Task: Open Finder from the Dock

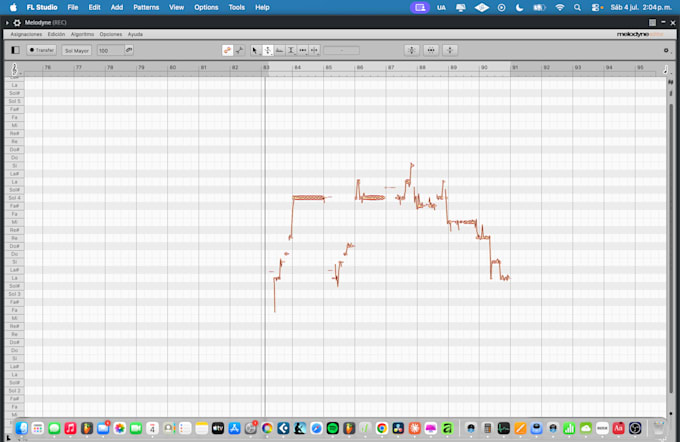Action: 21,429
